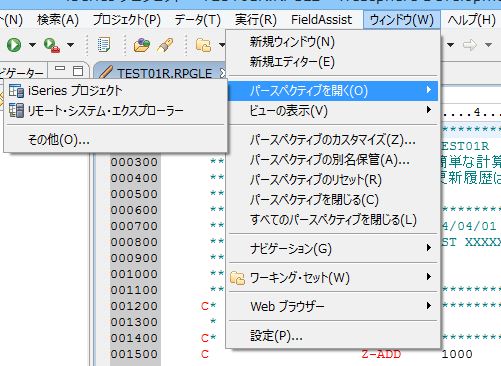Select the TEST01R.RPGLE editor tab
Image resolution: width=501 pixels, height=366 pixels.
click(x=164, y=73)
